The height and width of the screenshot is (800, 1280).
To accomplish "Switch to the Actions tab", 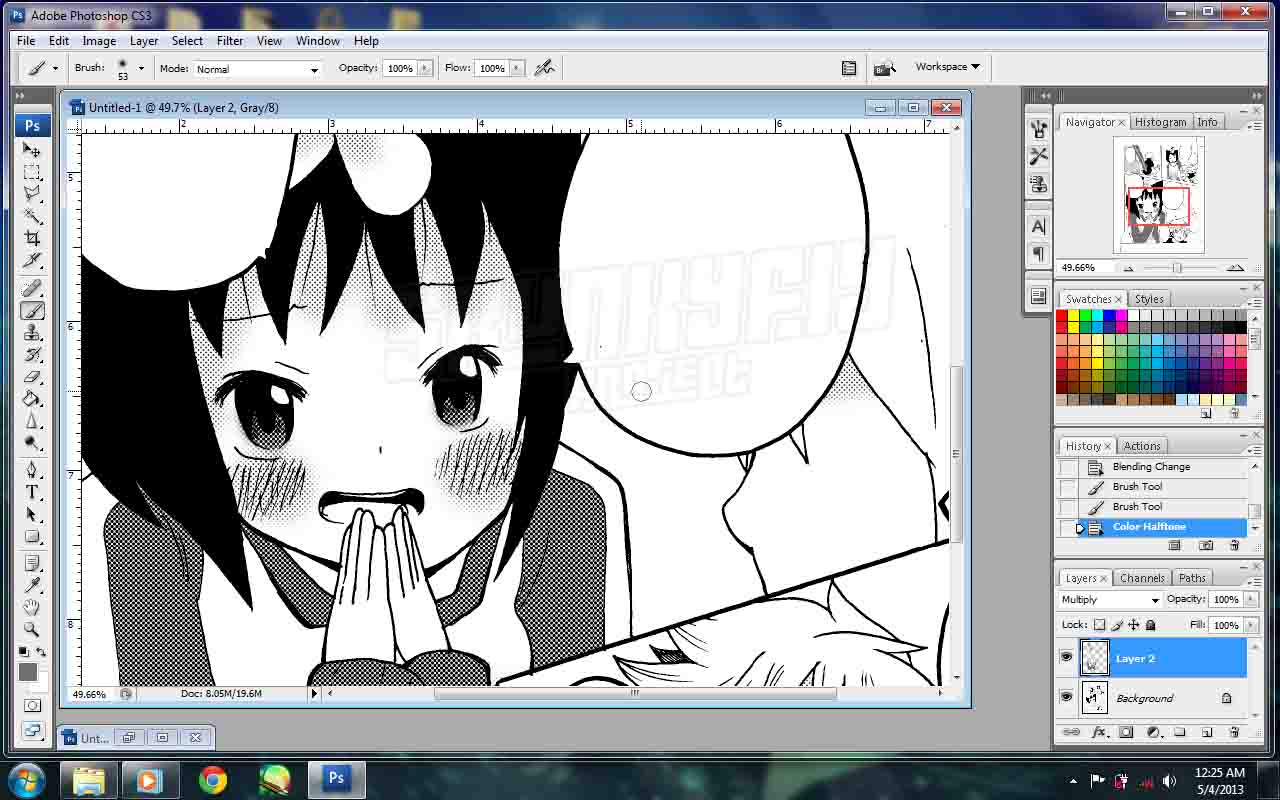I will (1141, 446).
